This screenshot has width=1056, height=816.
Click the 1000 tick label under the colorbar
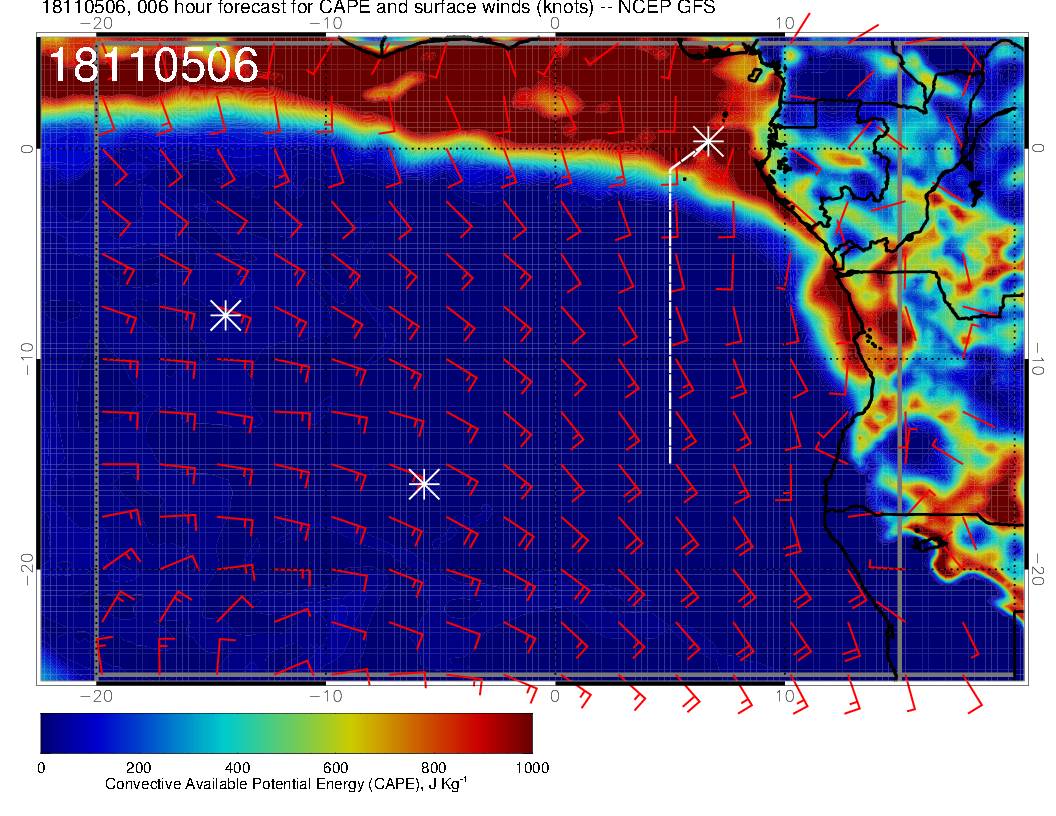pyautogui.click(x=531, y=767)
